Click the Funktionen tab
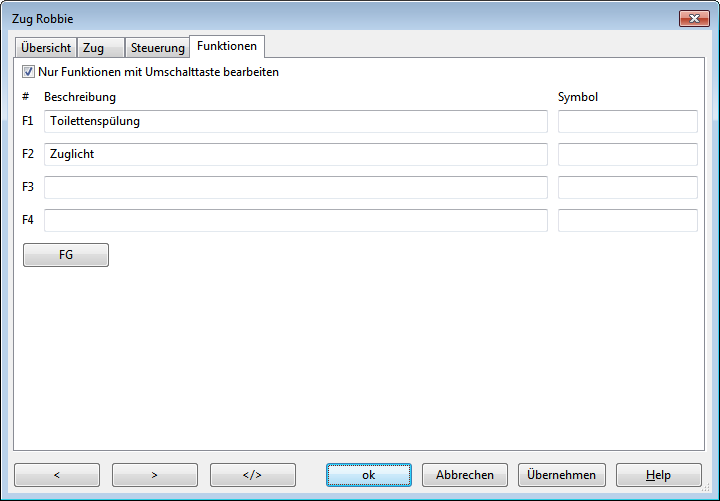 tap(227, 46)
